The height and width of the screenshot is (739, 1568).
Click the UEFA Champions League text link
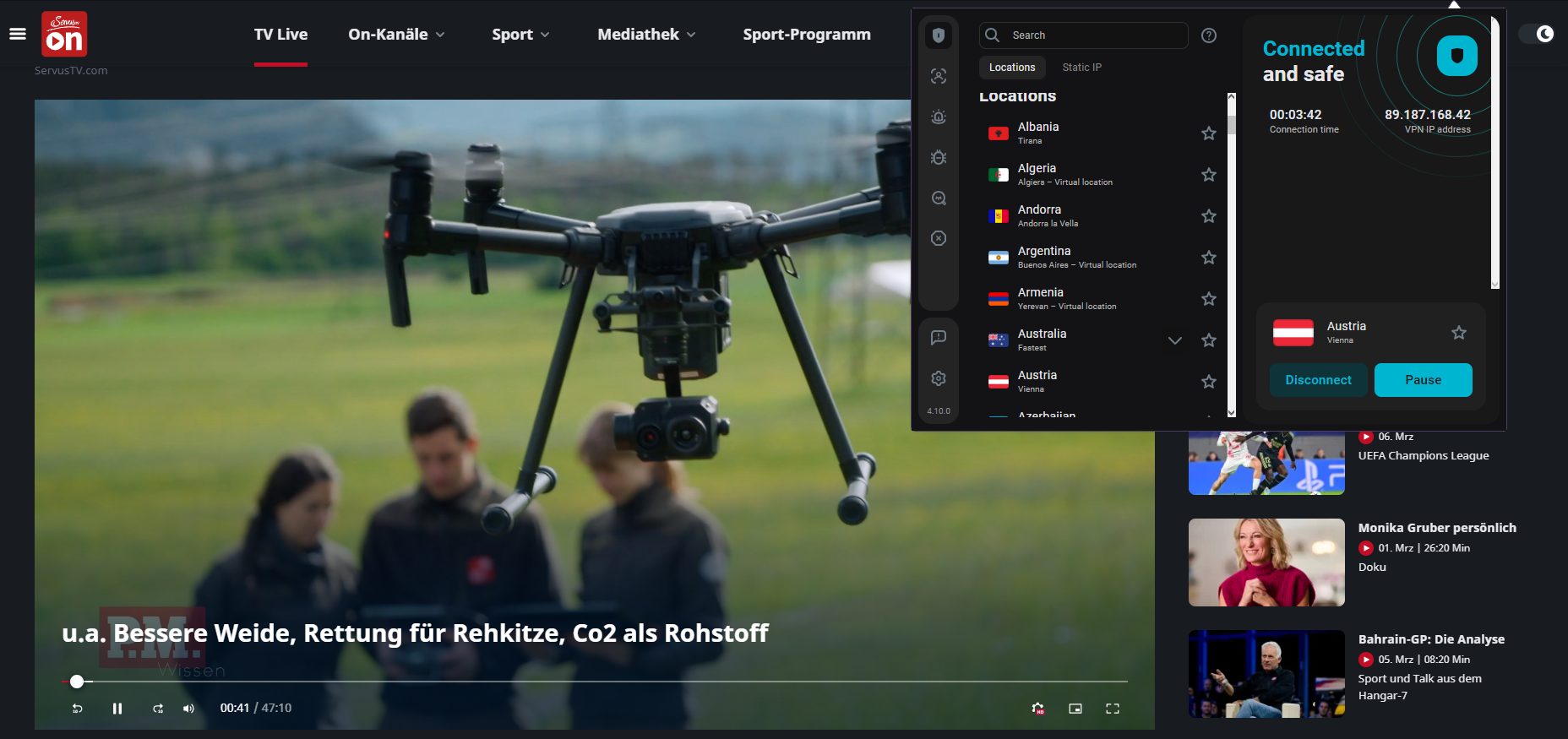1424,456
